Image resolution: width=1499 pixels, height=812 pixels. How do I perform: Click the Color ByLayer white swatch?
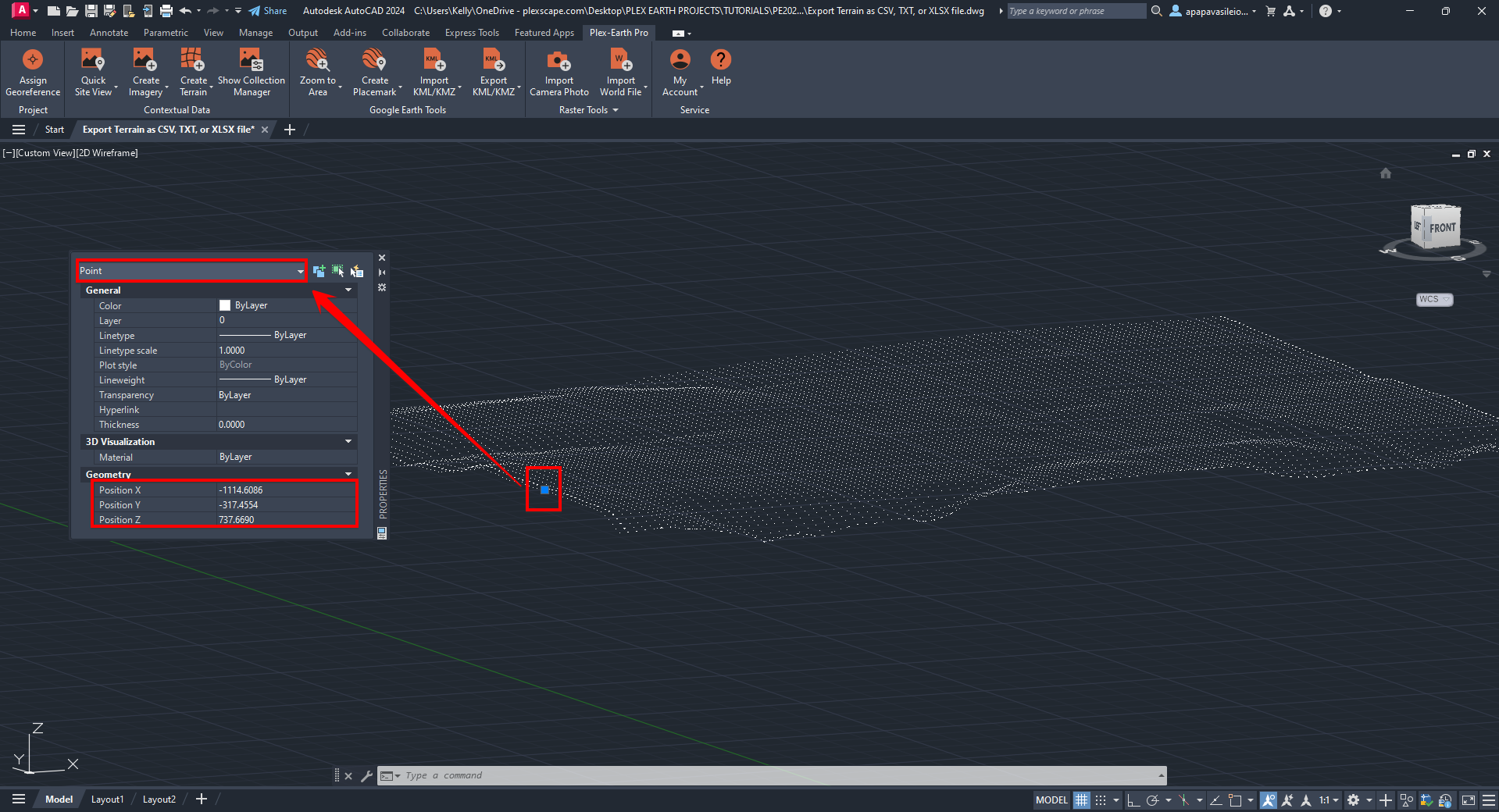click(225, 305)
